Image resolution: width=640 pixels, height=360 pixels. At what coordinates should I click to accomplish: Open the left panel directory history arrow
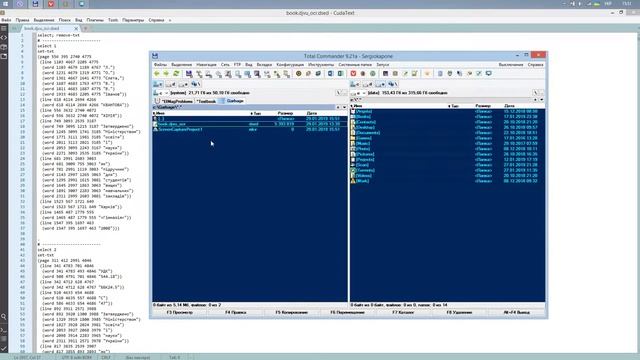344,107
